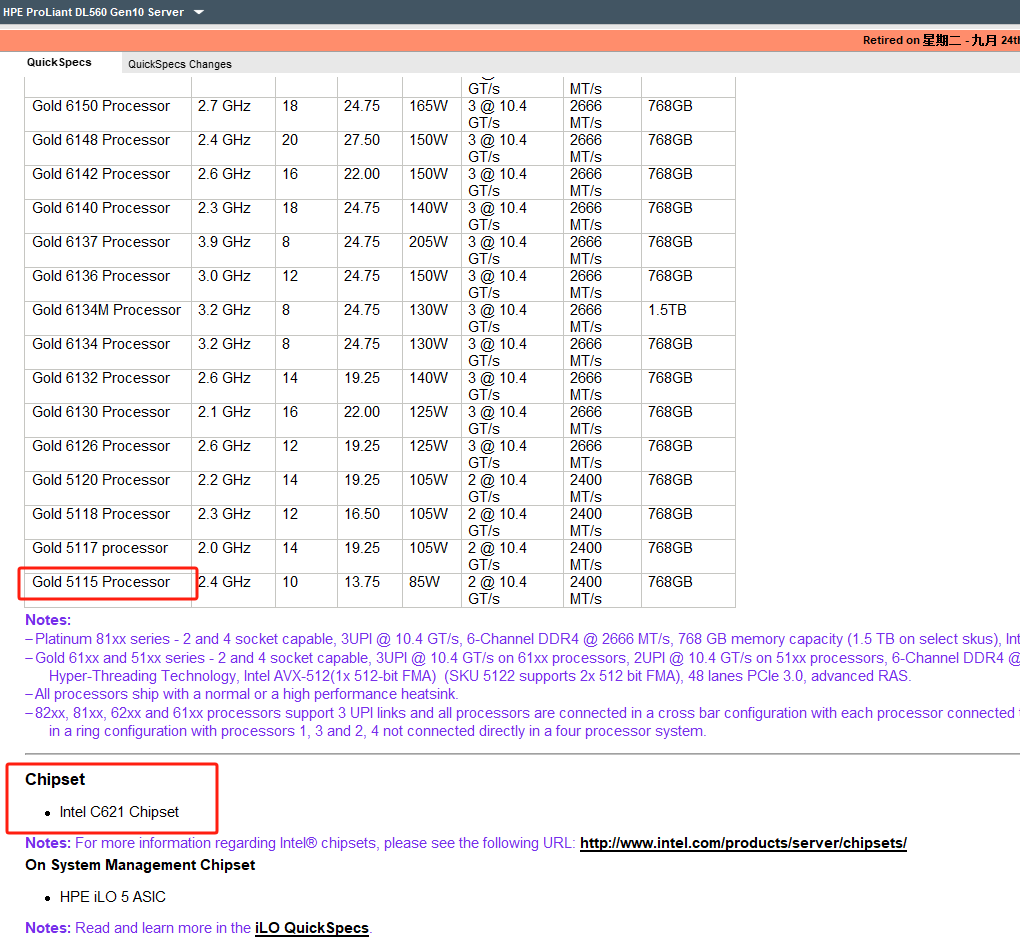Click the '16.50' cache value of Gold 5118
The width and height of the screenshot is (1020, 949).
pos(362,514)
